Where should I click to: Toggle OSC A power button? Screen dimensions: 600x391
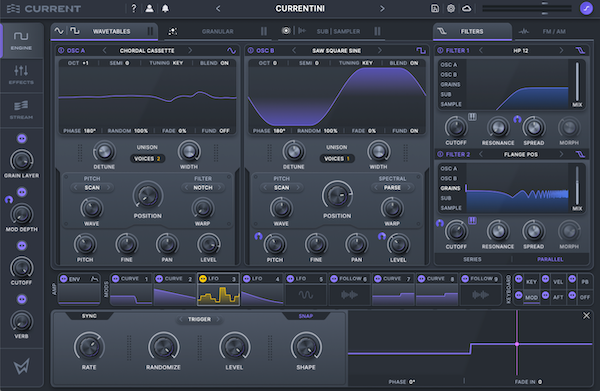[61, 51]
